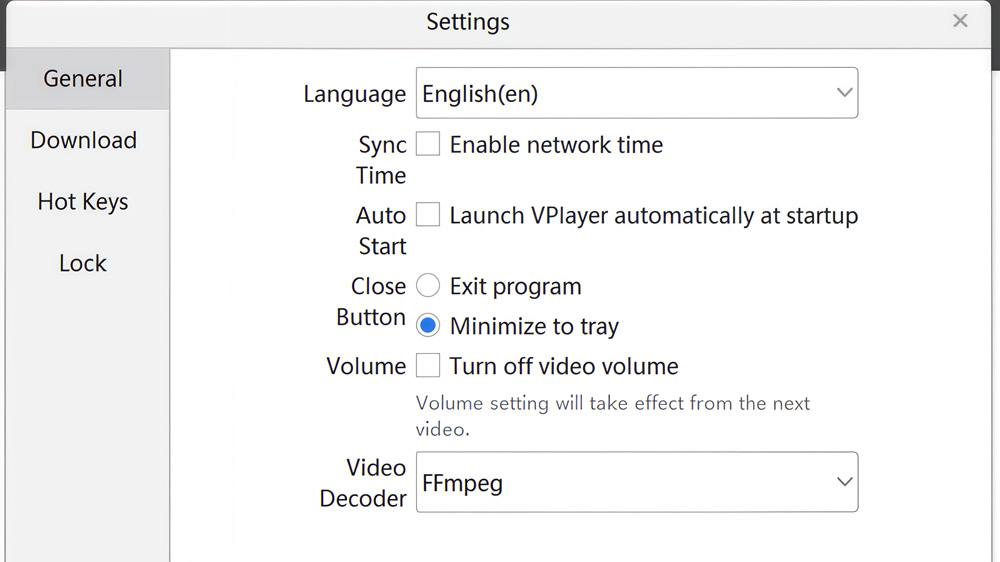Select the Exit program radio button
Image resolution: width=1000 pixels, height=562 pixels.
point(428,287)
